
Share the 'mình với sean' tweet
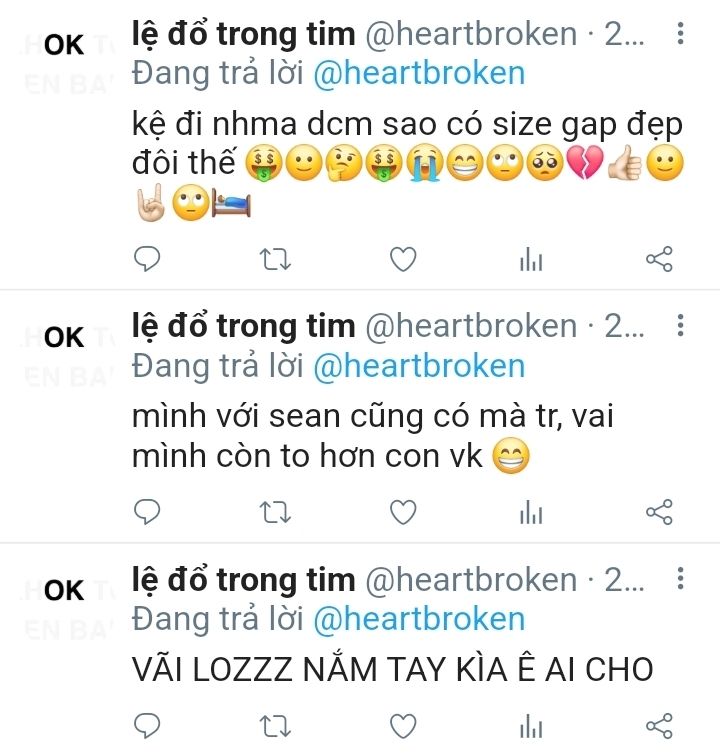point(659,512)
